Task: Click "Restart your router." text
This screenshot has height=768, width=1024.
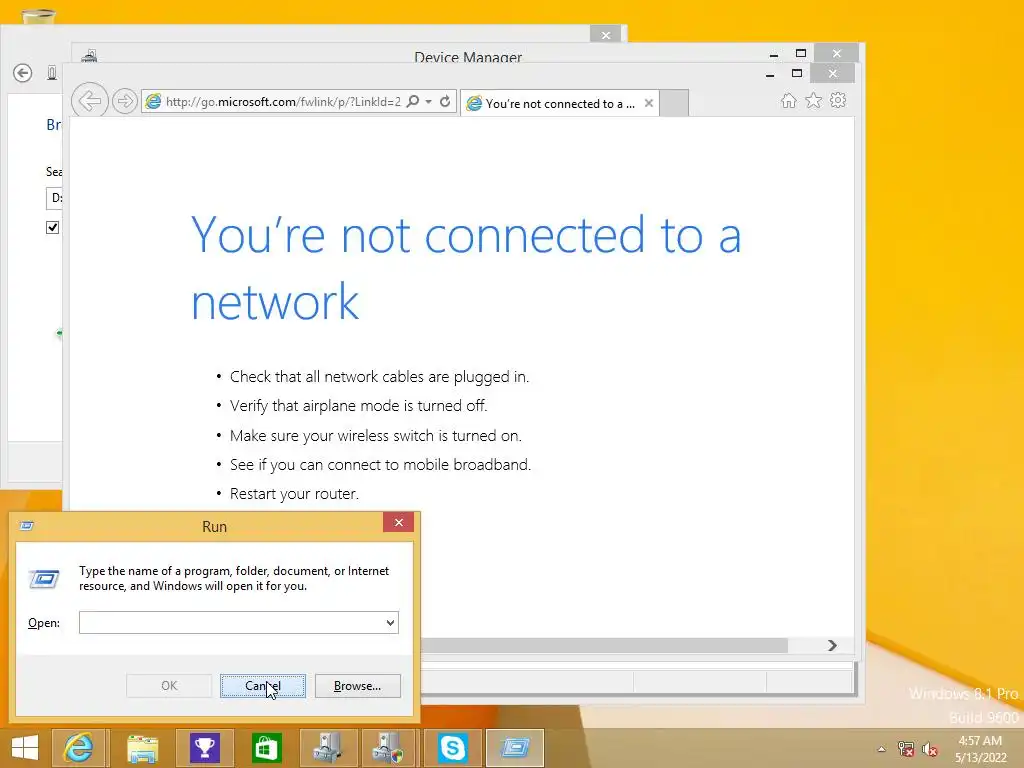Action: [x=295, y=494]
